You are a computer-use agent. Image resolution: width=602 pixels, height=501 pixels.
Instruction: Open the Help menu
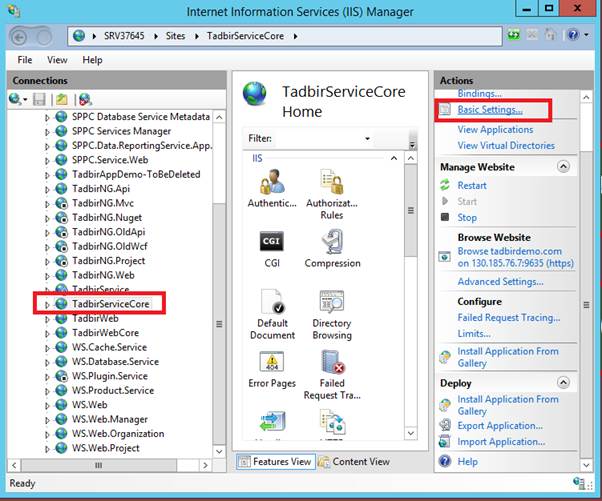click(x=93, y=60)
